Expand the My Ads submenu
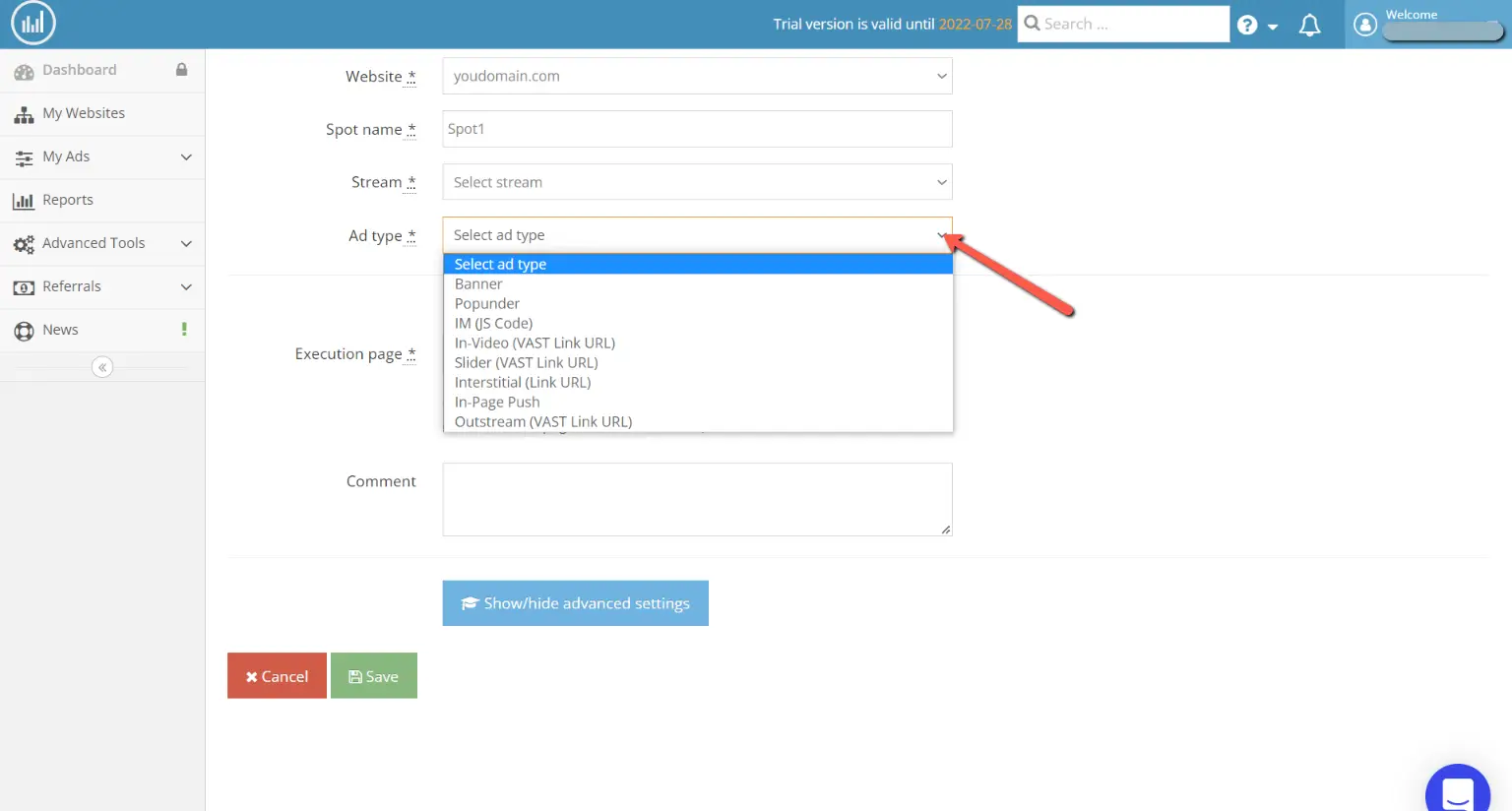Image resolution: width=1512 pixels, height=811 pixels. pyautogui.click(x=102, y=157)
